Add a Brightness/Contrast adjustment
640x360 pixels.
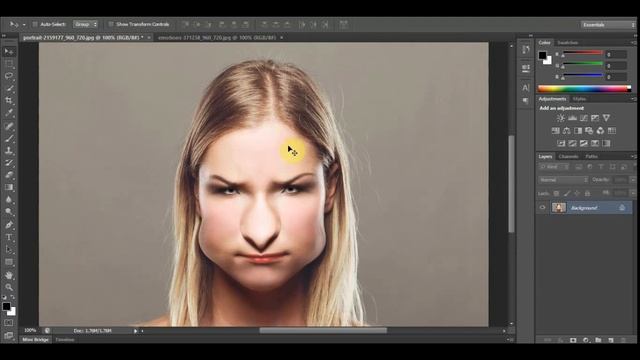coord(561,118)
